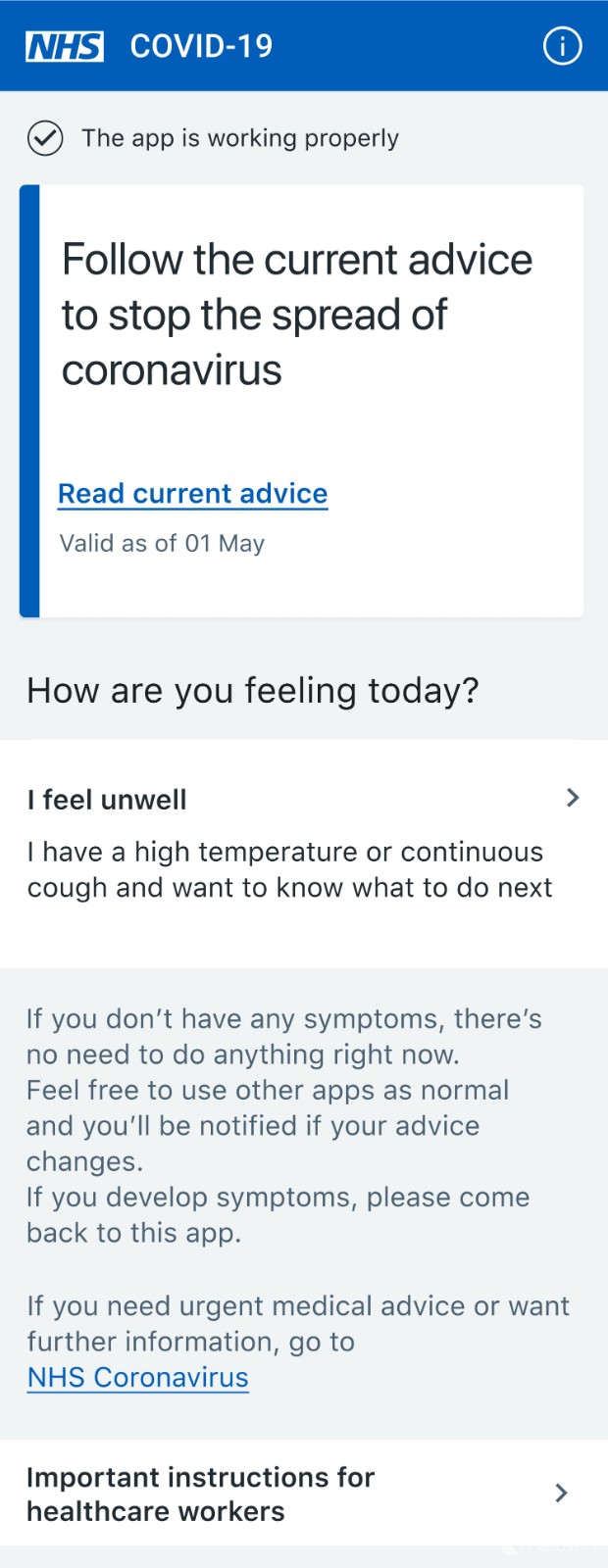This screenshot has width=608, height=1568.
Task: Tap the 'Follow the current advice' card heading
Action: point(296,315)
